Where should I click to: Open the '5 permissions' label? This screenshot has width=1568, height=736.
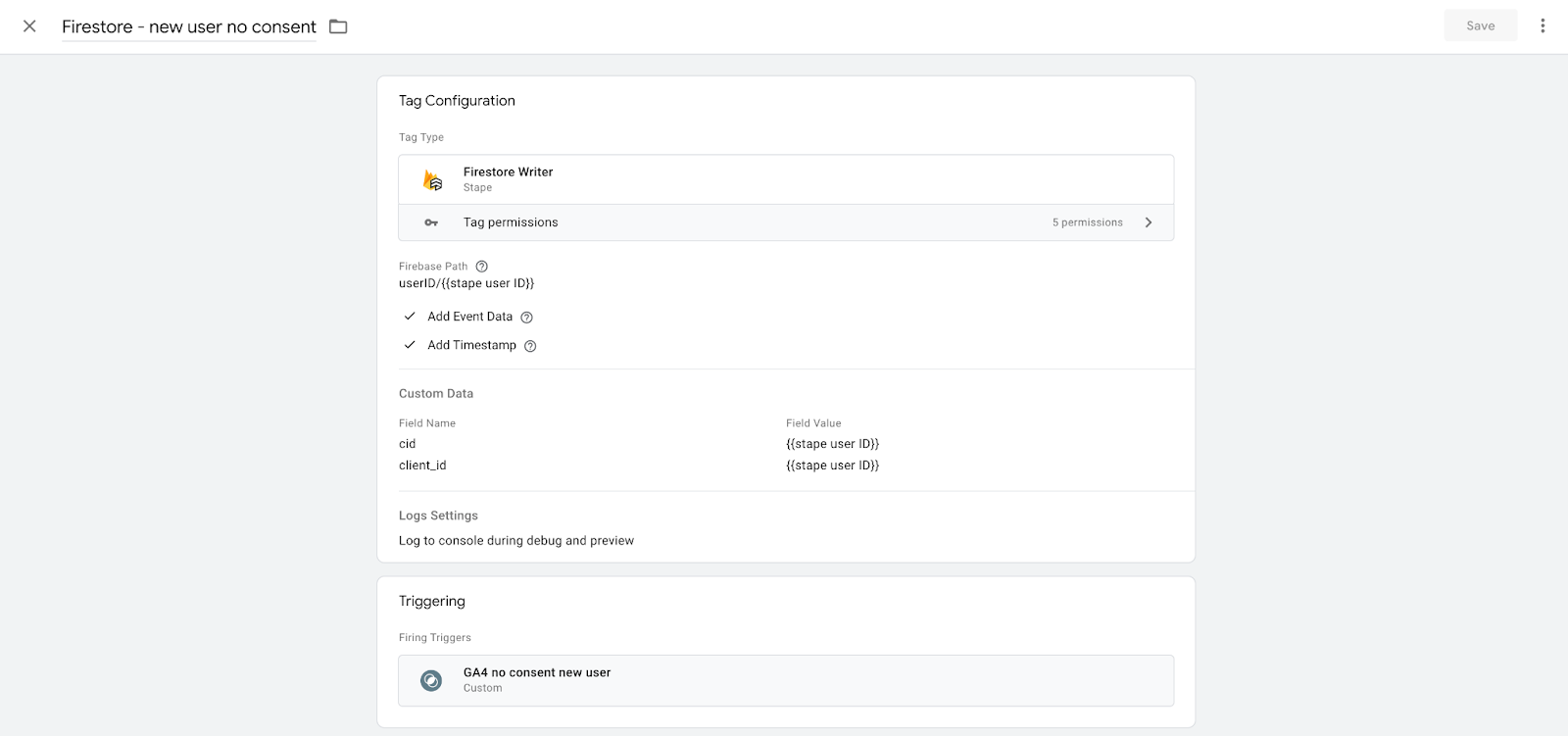[x=1087, y=222]
